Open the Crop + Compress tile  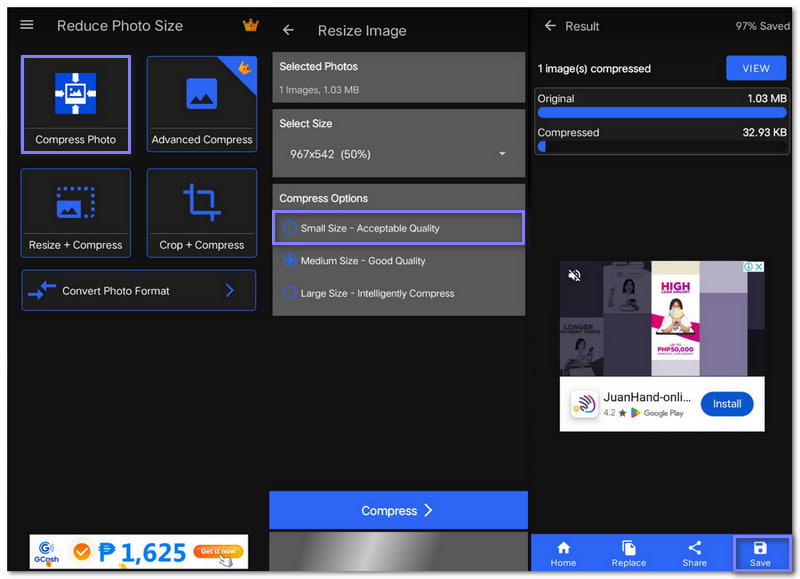click(202, 213)
